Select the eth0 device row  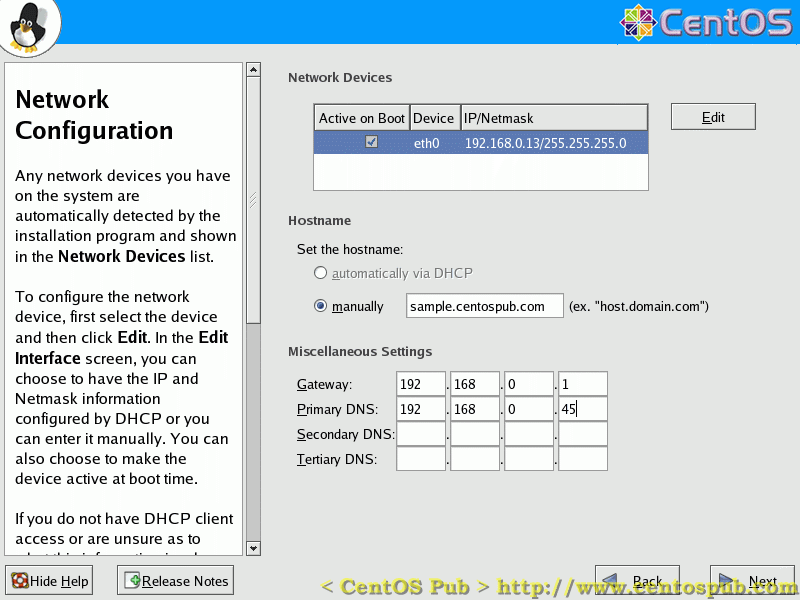click(480, 143)
